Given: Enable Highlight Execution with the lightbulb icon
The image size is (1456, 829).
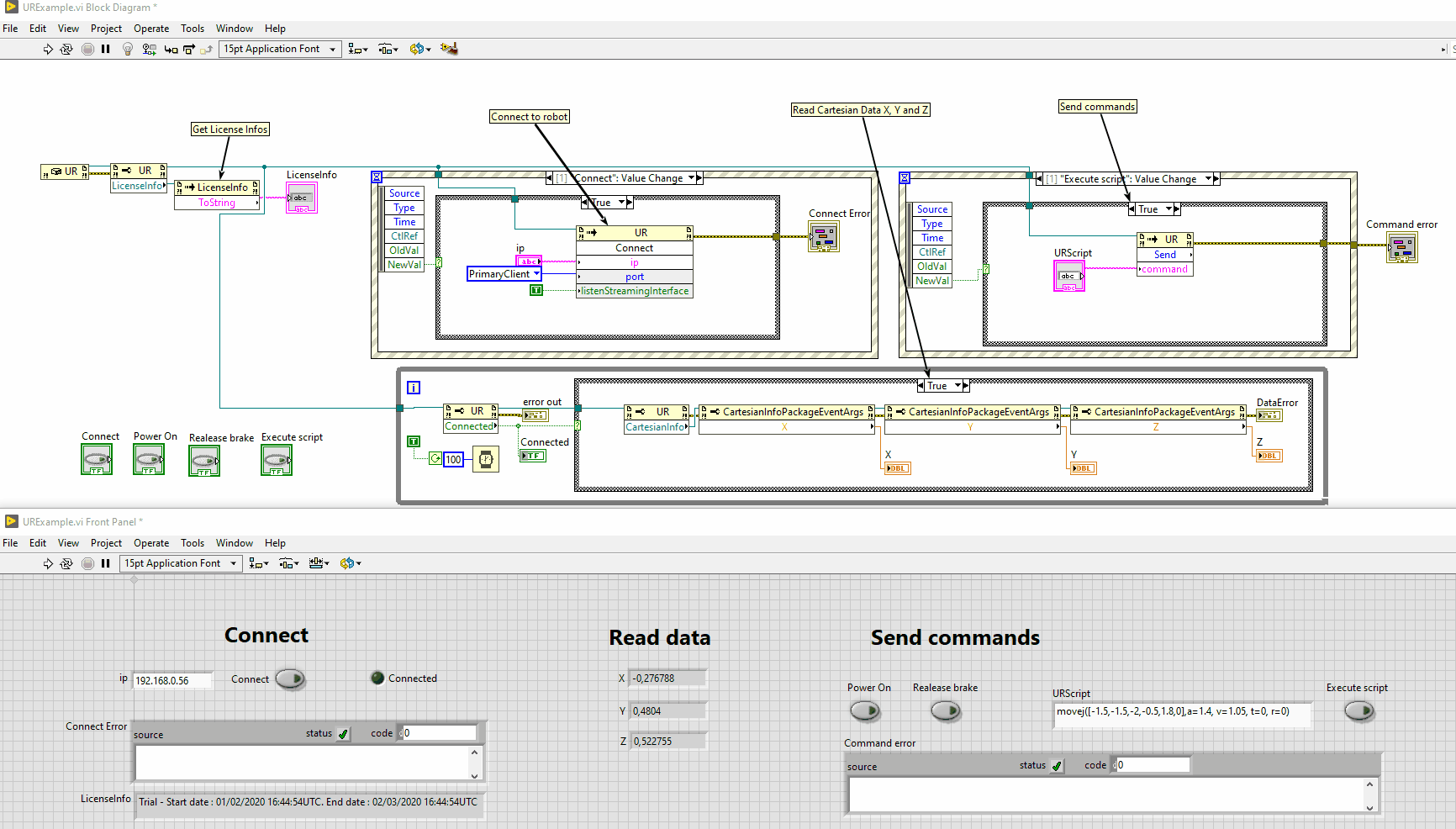Looking at the screenshot, I should (127, 48).
